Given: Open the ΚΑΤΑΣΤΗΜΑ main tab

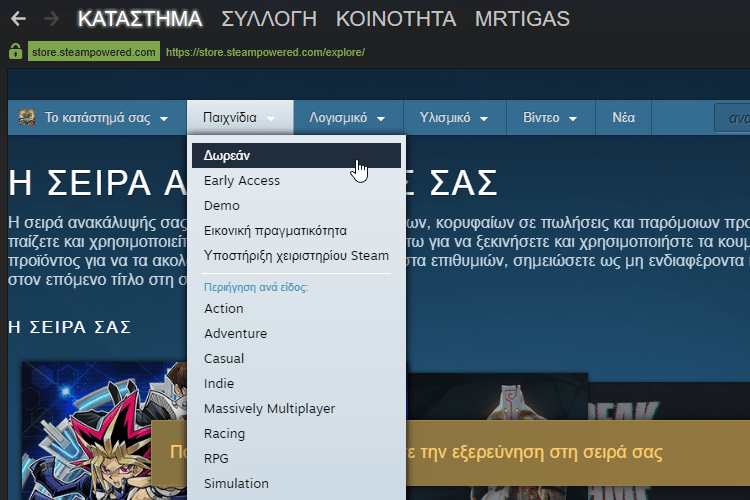Looking at the screenshot, I should (140, 19).
